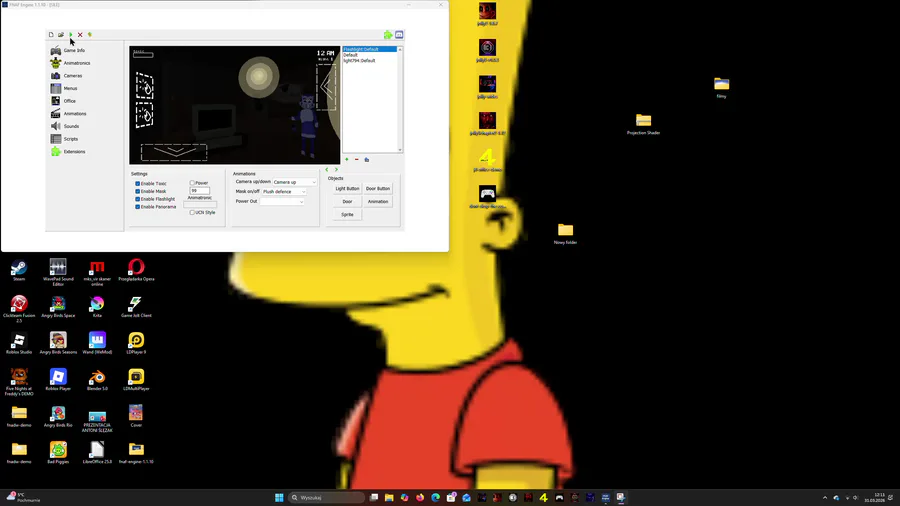Open the Menus section
Viewport: 900px width, 506px height.
tap(64, 88)
